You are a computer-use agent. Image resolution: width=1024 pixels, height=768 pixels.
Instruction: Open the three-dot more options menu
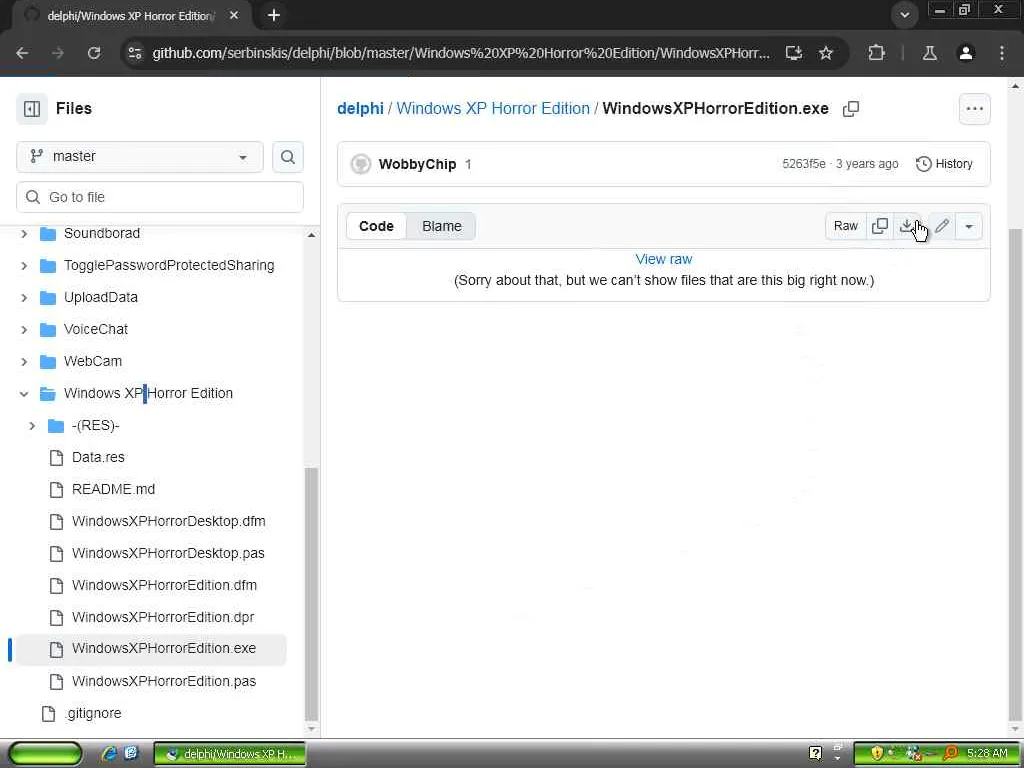pos(974,109)
